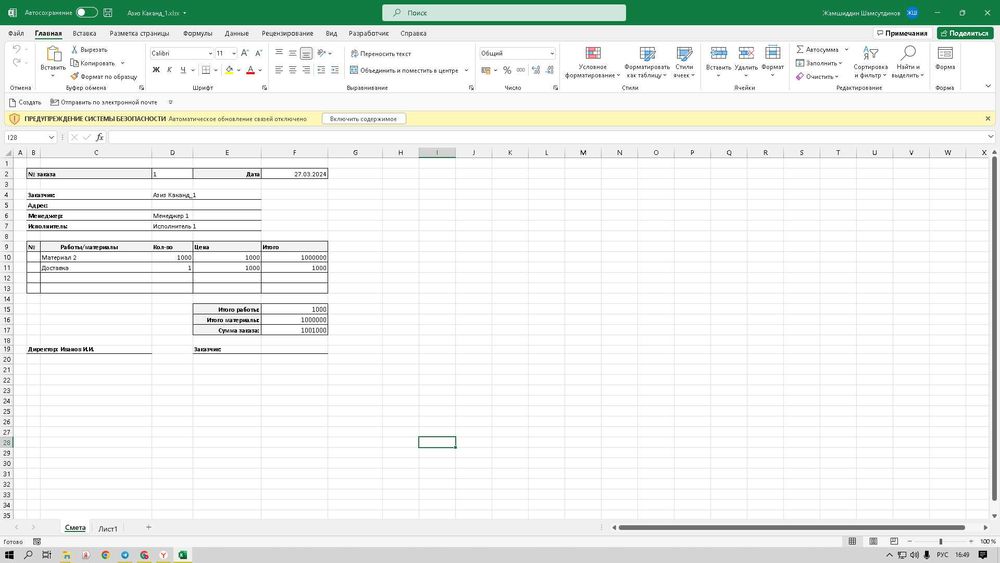Toggle bottom vertical alignment button
The image size is (1000, 563).
click(x=306, y=54)
